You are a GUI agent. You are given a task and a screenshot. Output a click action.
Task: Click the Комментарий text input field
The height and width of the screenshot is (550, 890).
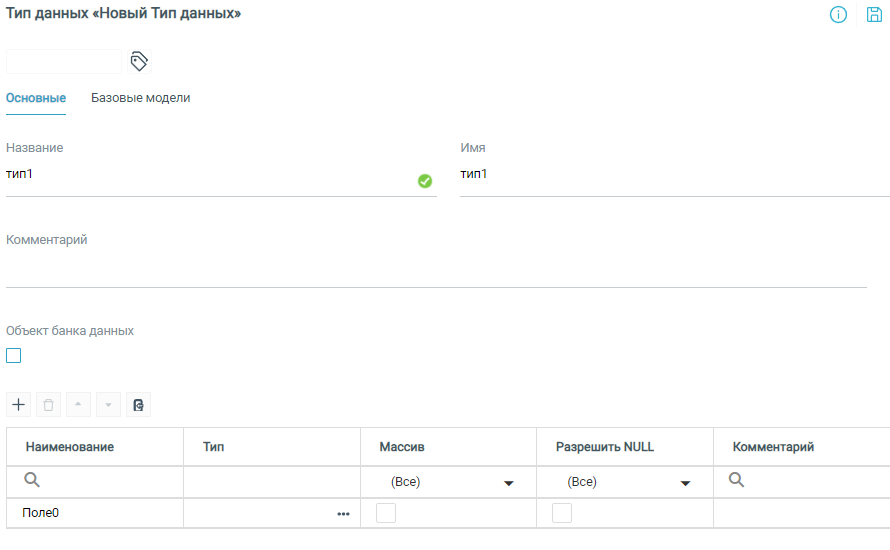(436, 270)
